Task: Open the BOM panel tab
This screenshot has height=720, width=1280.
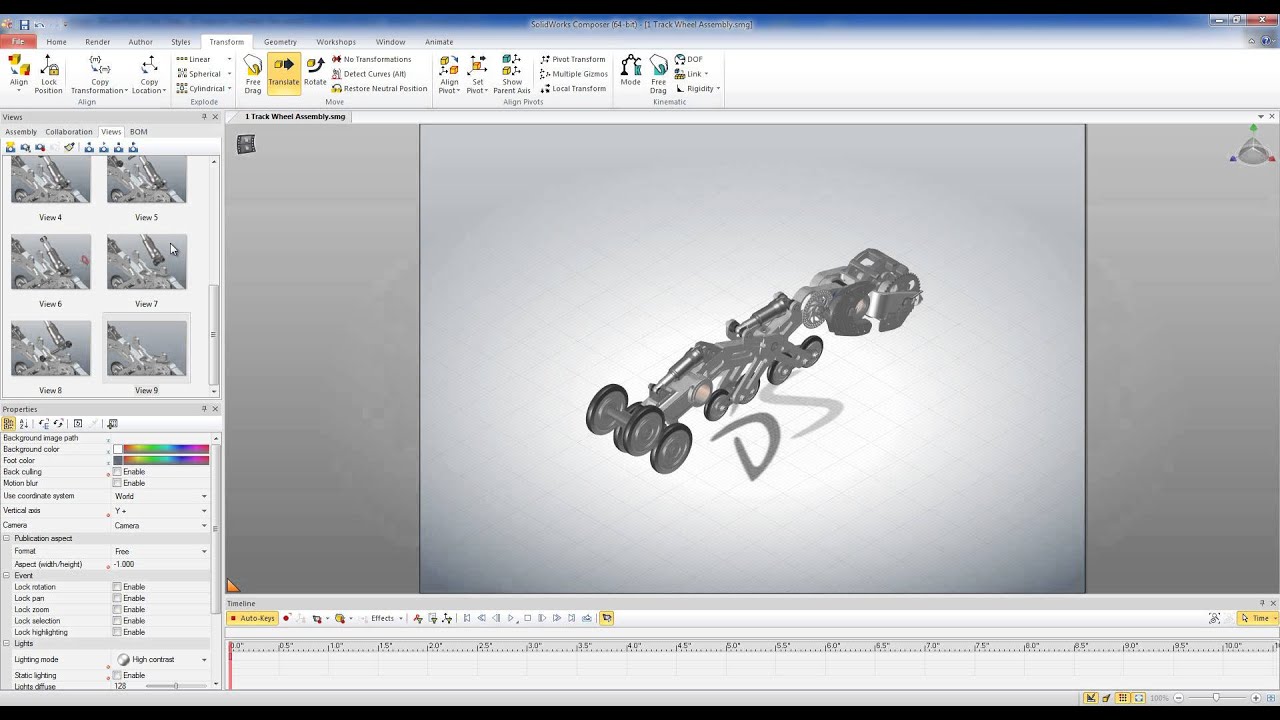Action: (138, 132)
